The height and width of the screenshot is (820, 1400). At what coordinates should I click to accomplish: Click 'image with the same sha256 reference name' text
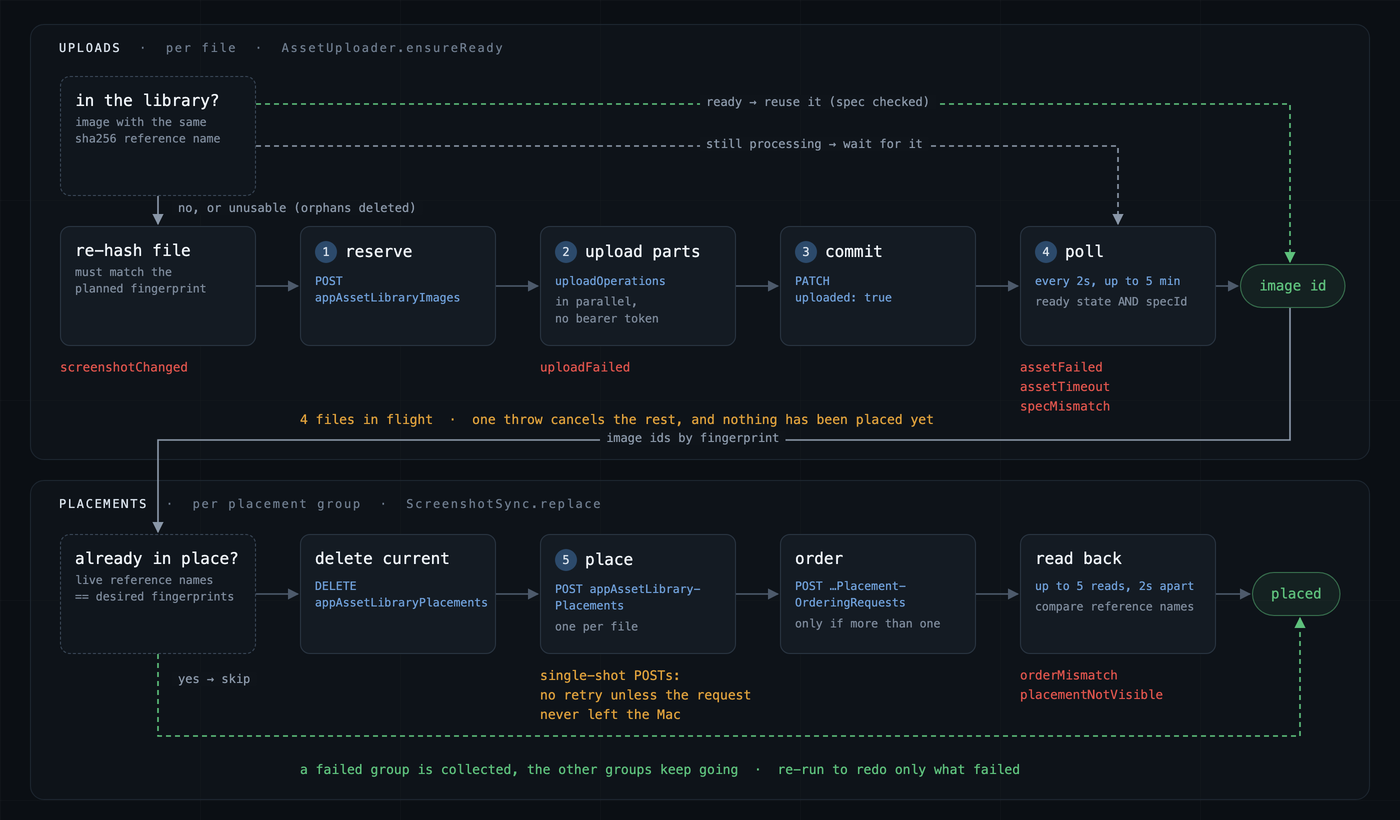(148, 130)
